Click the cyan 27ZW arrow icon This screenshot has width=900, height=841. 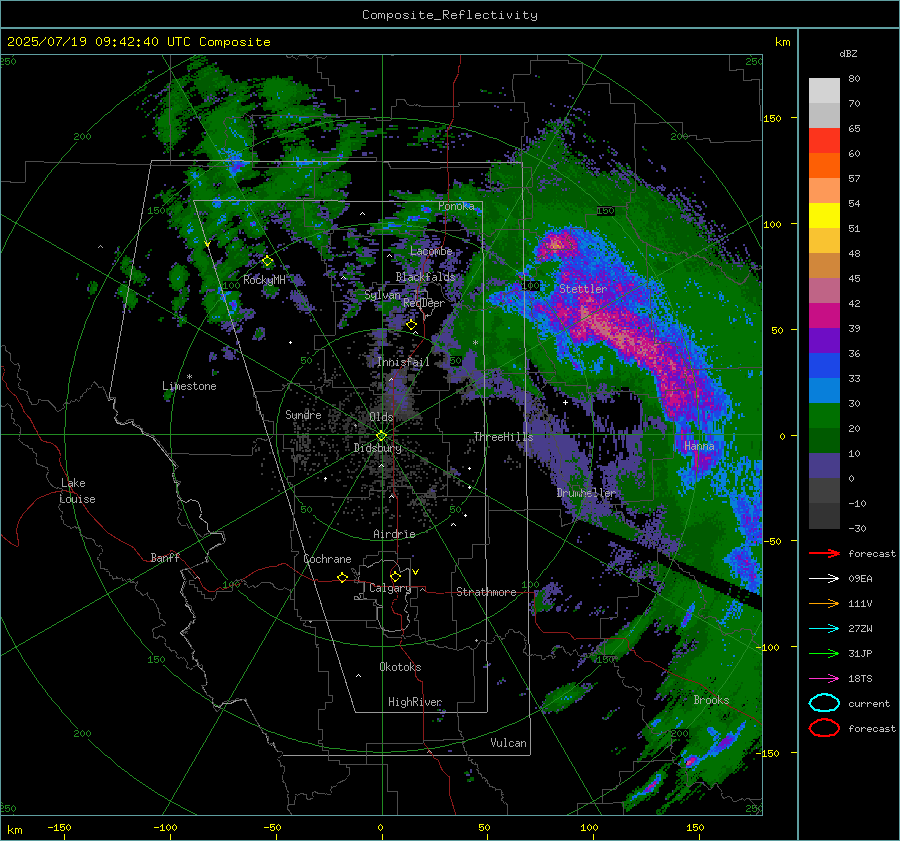click(824, 629)
